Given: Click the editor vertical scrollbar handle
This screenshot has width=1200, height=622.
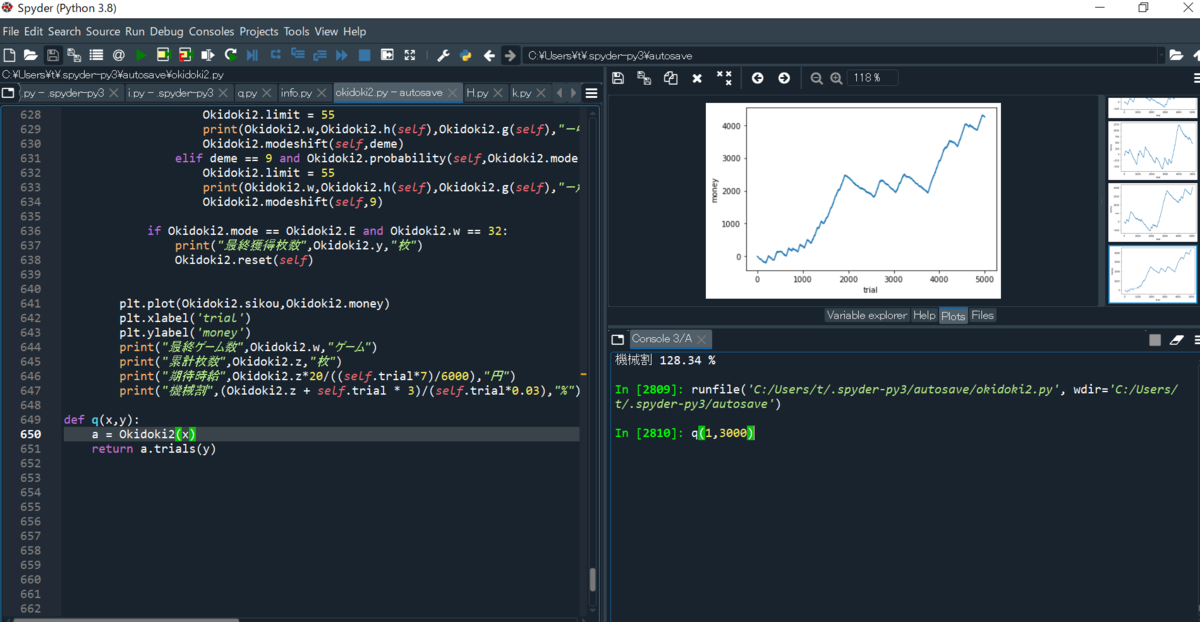Looking at the screenshot, I should (x=593, y=580).
